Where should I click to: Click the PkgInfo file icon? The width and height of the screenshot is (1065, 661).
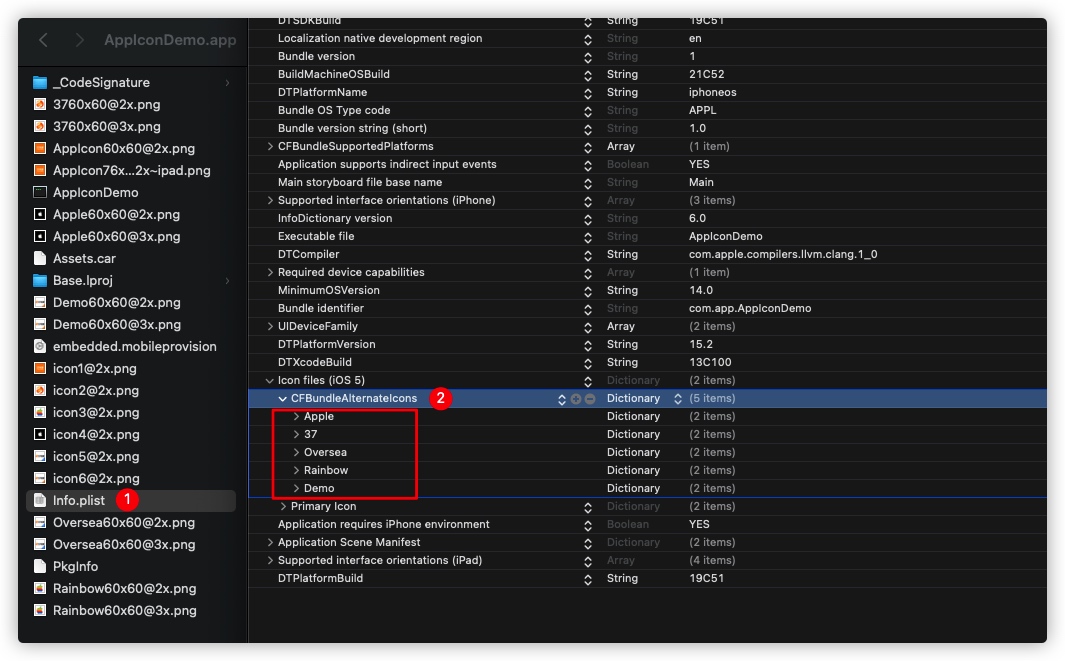40,567
